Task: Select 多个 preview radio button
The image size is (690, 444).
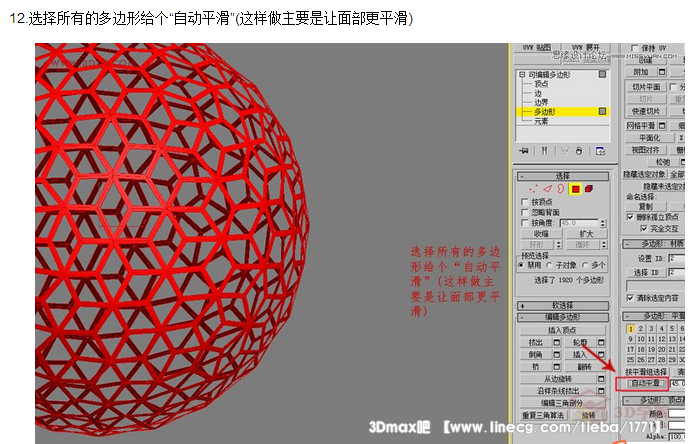Action: pos(585,265)
